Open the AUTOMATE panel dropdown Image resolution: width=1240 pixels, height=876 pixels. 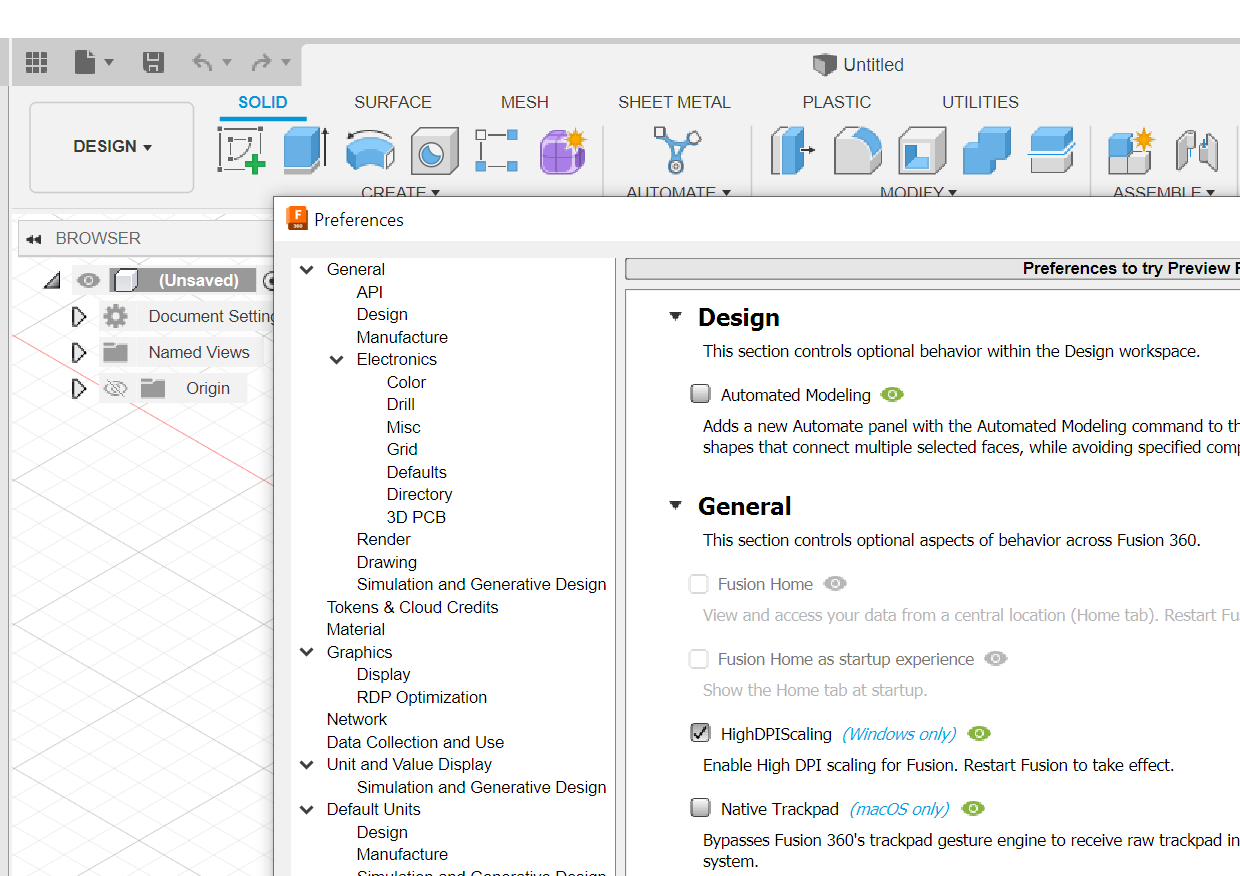pos(678,191)
